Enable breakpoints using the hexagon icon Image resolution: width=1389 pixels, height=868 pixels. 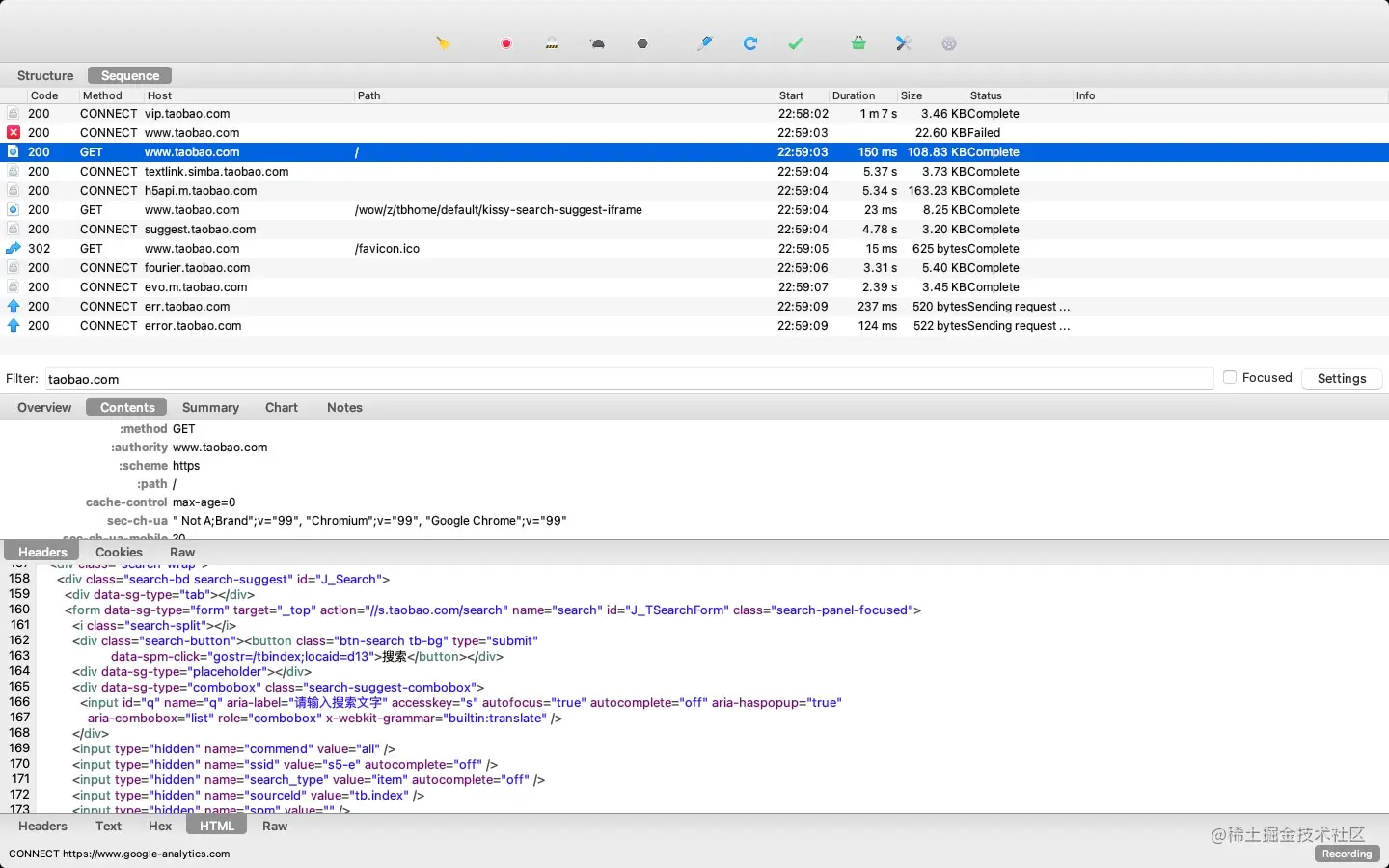[x=642, y=43]
